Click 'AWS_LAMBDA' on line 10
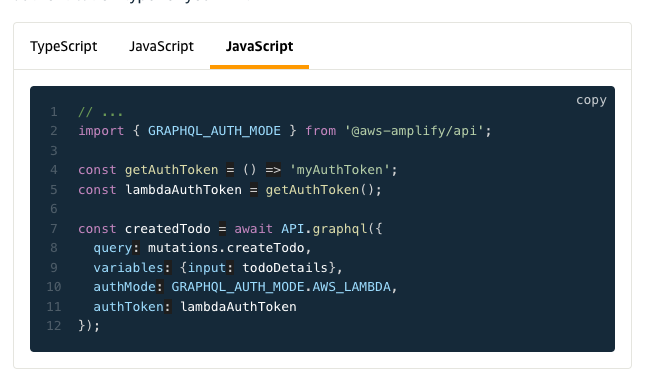Screen dimensions: 647x382 click(x=351, y=287)
